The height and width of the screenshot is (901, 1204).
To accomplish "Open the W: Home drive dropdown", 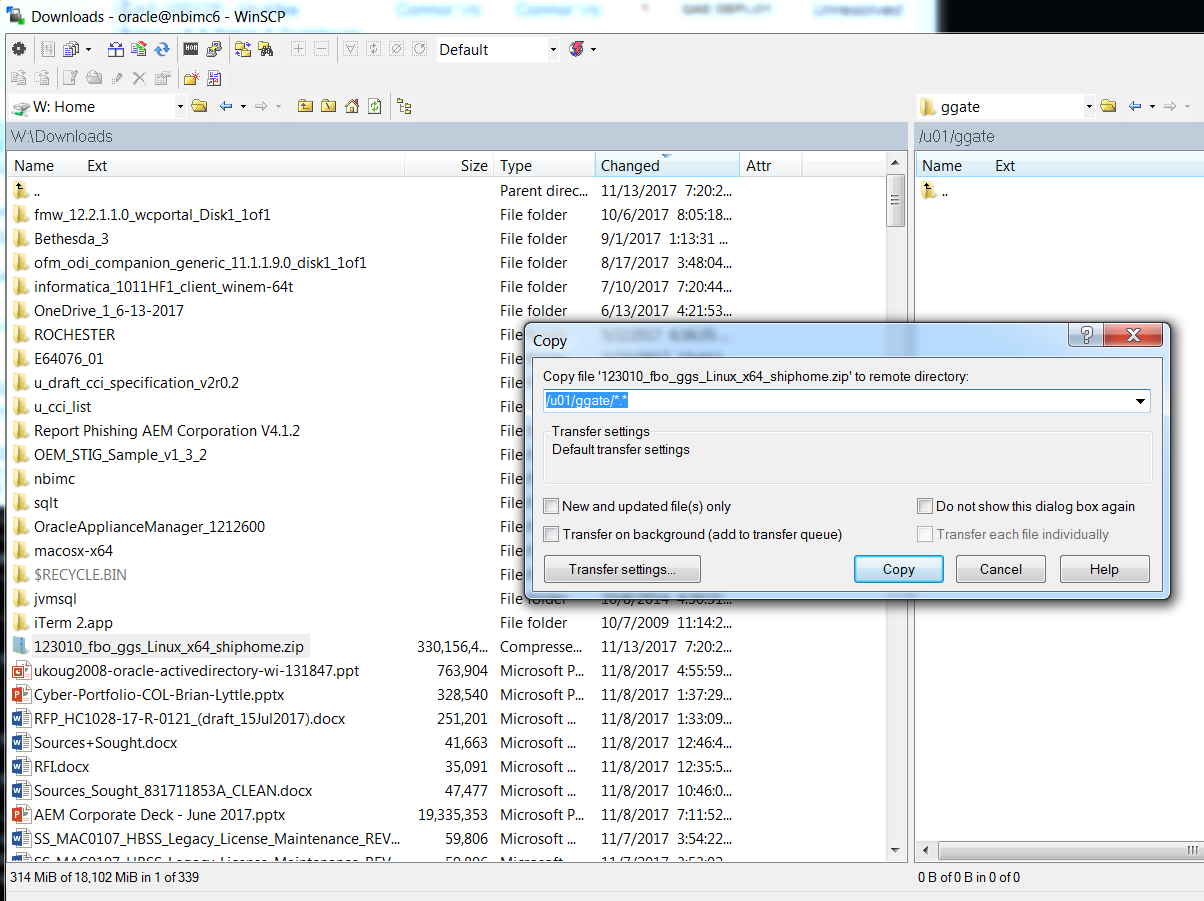I will tap(182, 106).
